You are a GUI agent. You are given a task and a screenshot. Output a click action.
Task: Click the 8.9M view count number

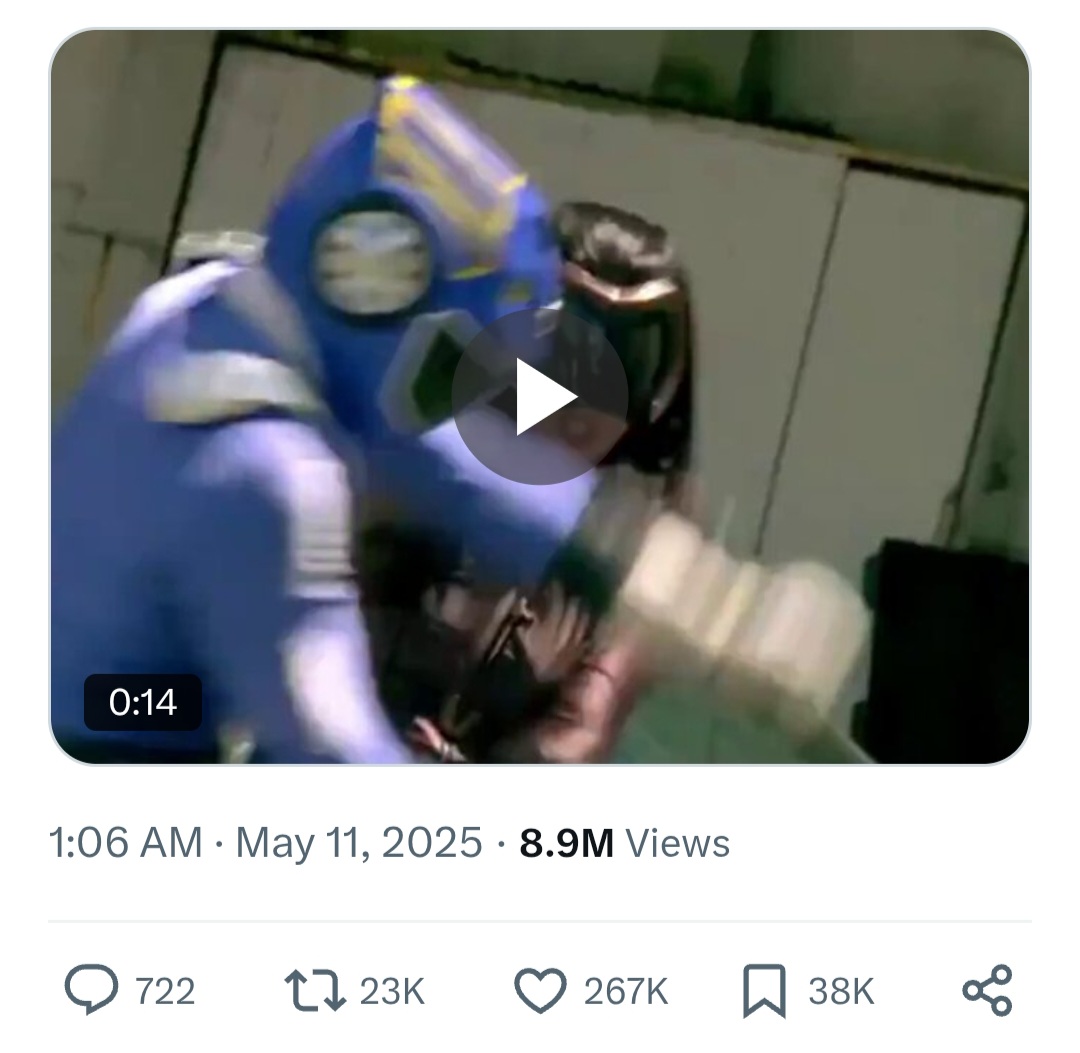(x=566, y=842)
